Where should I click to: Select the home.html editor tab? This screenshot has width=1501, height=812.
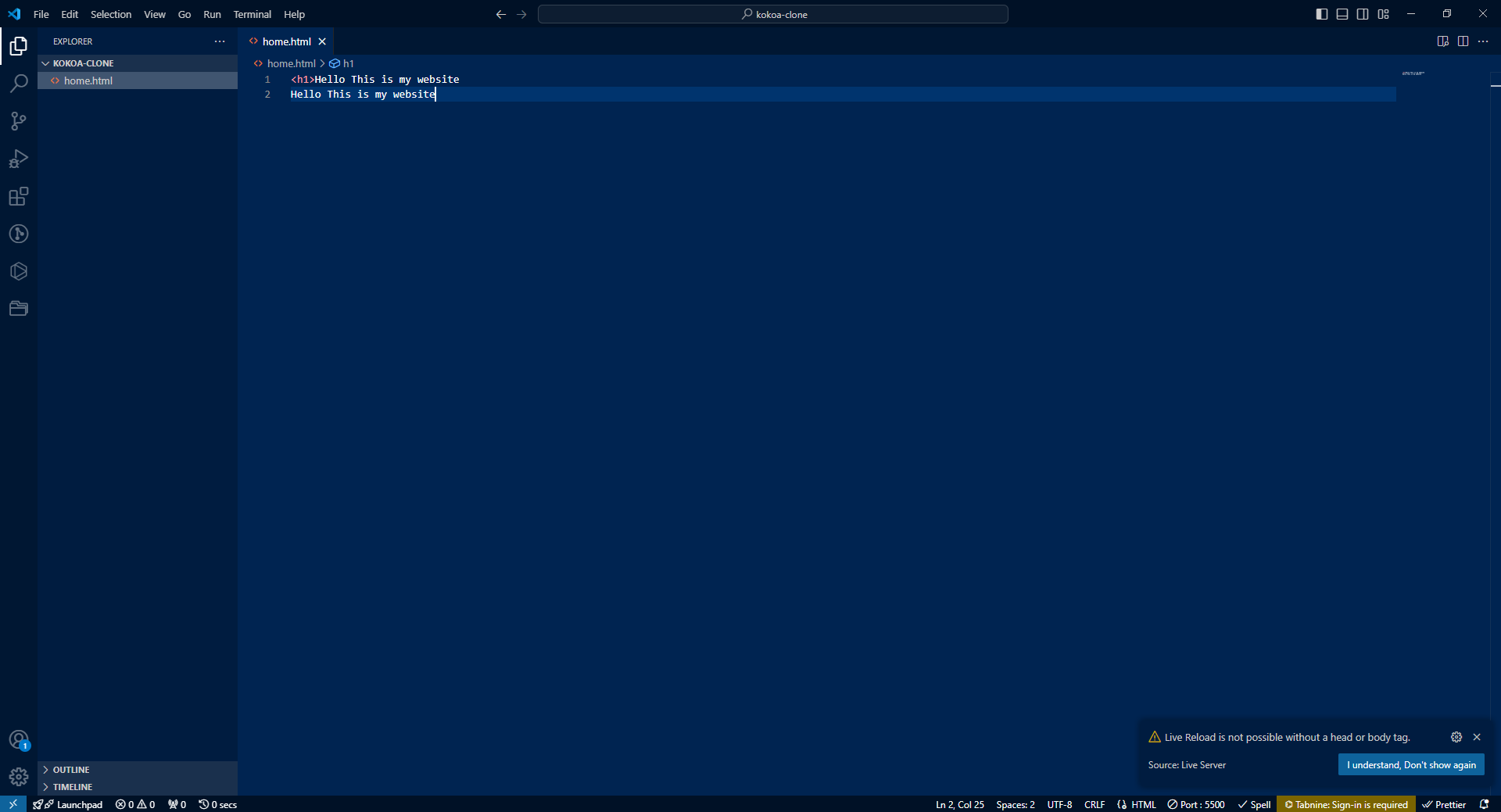[x=286, y=41]
